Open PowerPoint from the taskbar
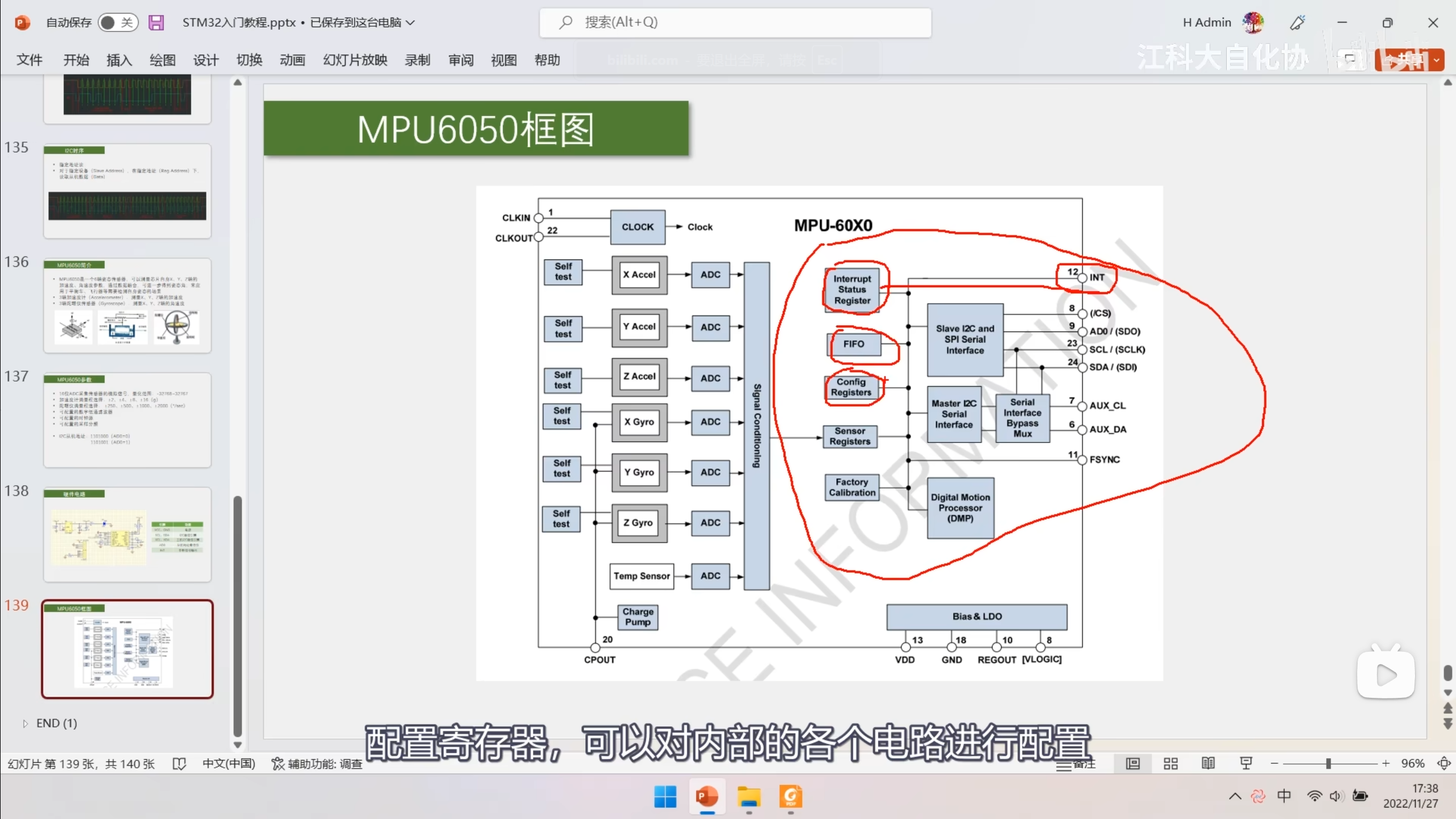Viewport: 1456px width, 819px height. pyautogui.click(x=706, y=796)
